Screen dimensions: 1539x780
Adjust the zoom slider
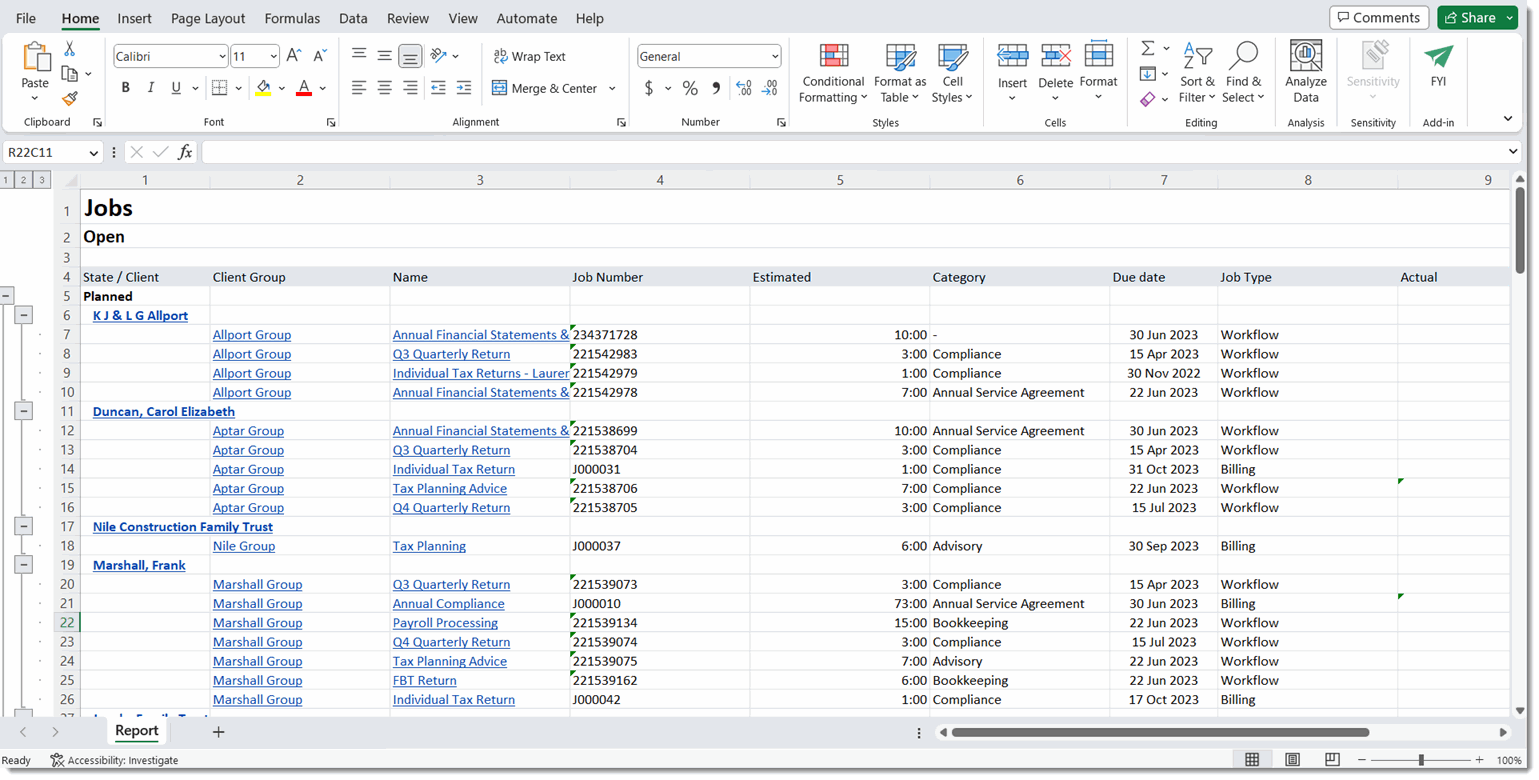point(1420,760)
